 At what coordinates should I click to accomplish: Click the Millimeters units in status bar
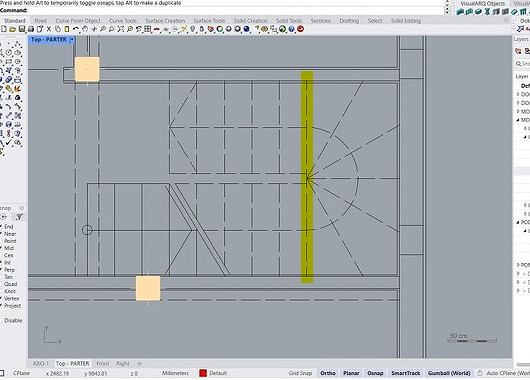click(175, 373)
